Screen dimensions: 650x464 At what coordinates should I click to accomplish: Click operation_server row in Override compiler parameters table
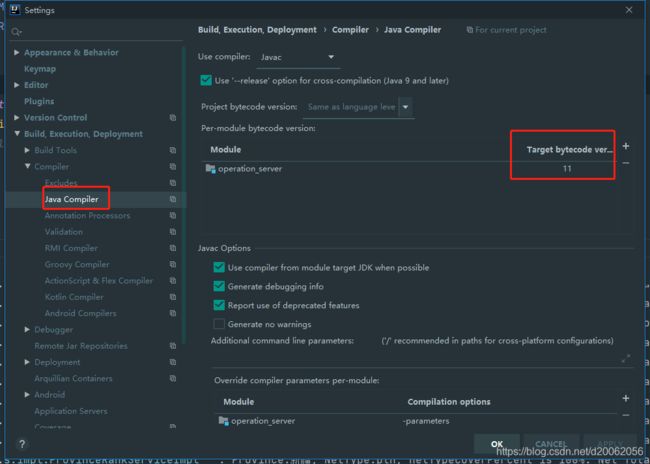point(416,421)
